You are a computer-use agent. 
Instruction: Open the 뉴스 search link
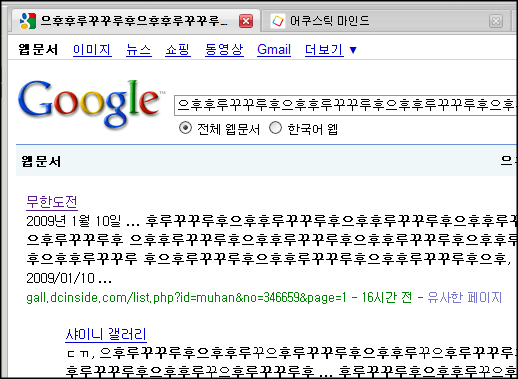[x=139, y=50]
